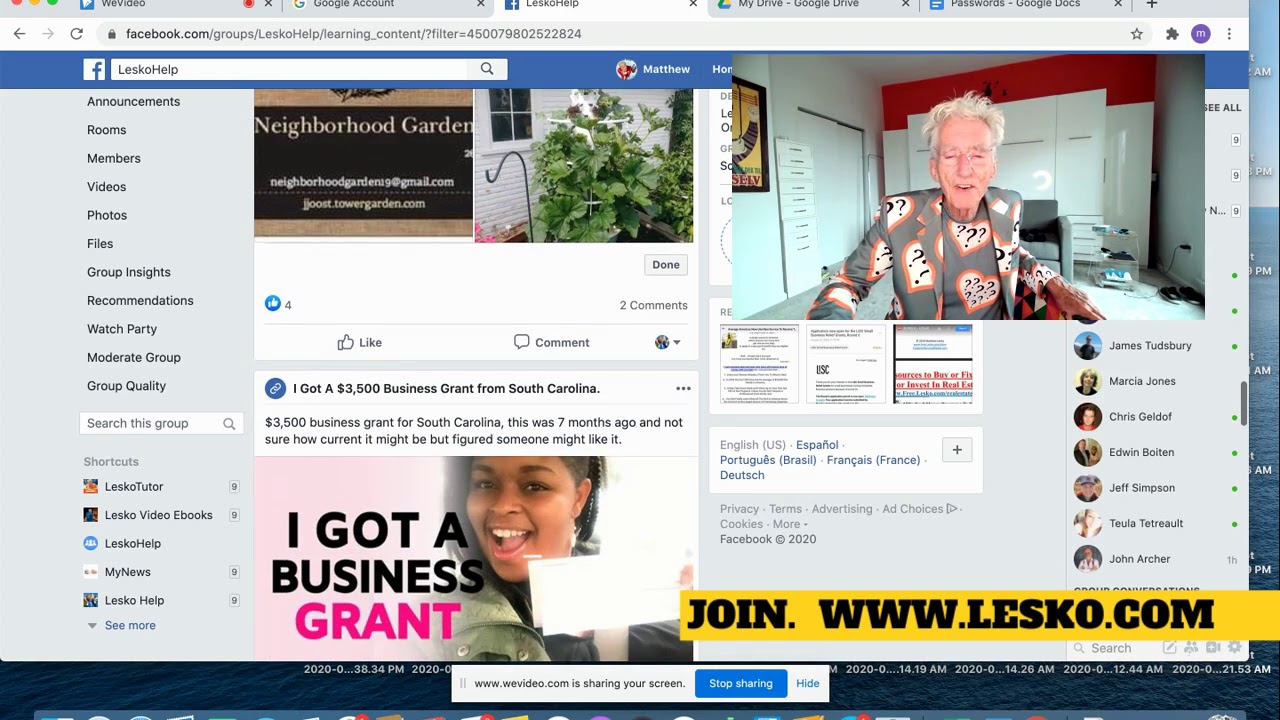This screenshot has width=1280, height=720.
Task: Add language with the plus button
Action: [x=957, y=450]
